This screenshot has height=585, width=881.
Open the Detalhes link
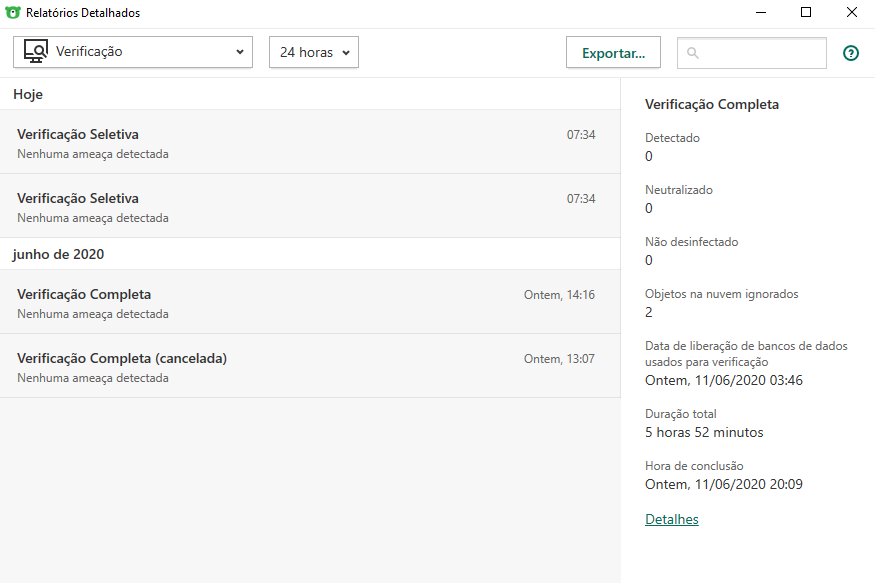pyautogui.click(x=672, y=519)
